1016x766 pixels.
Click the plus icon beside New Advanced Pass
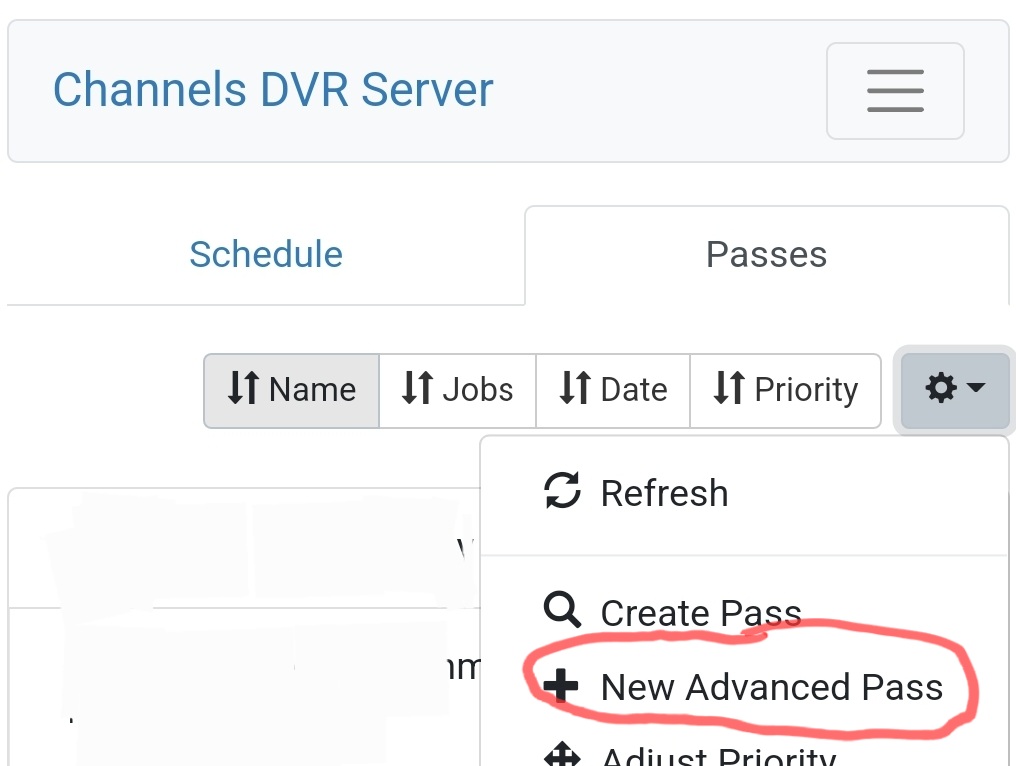(x=561, y=686)
